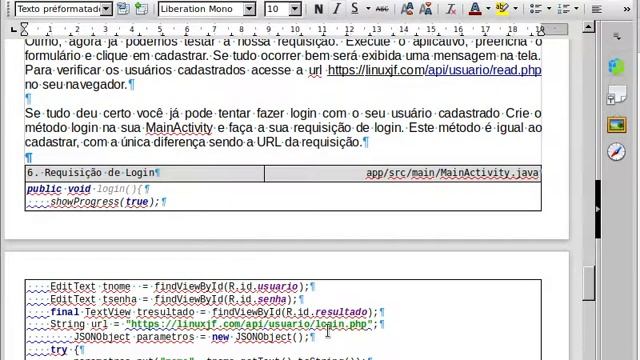Toggle strikethrough formatting

click(x=382, y=9)
